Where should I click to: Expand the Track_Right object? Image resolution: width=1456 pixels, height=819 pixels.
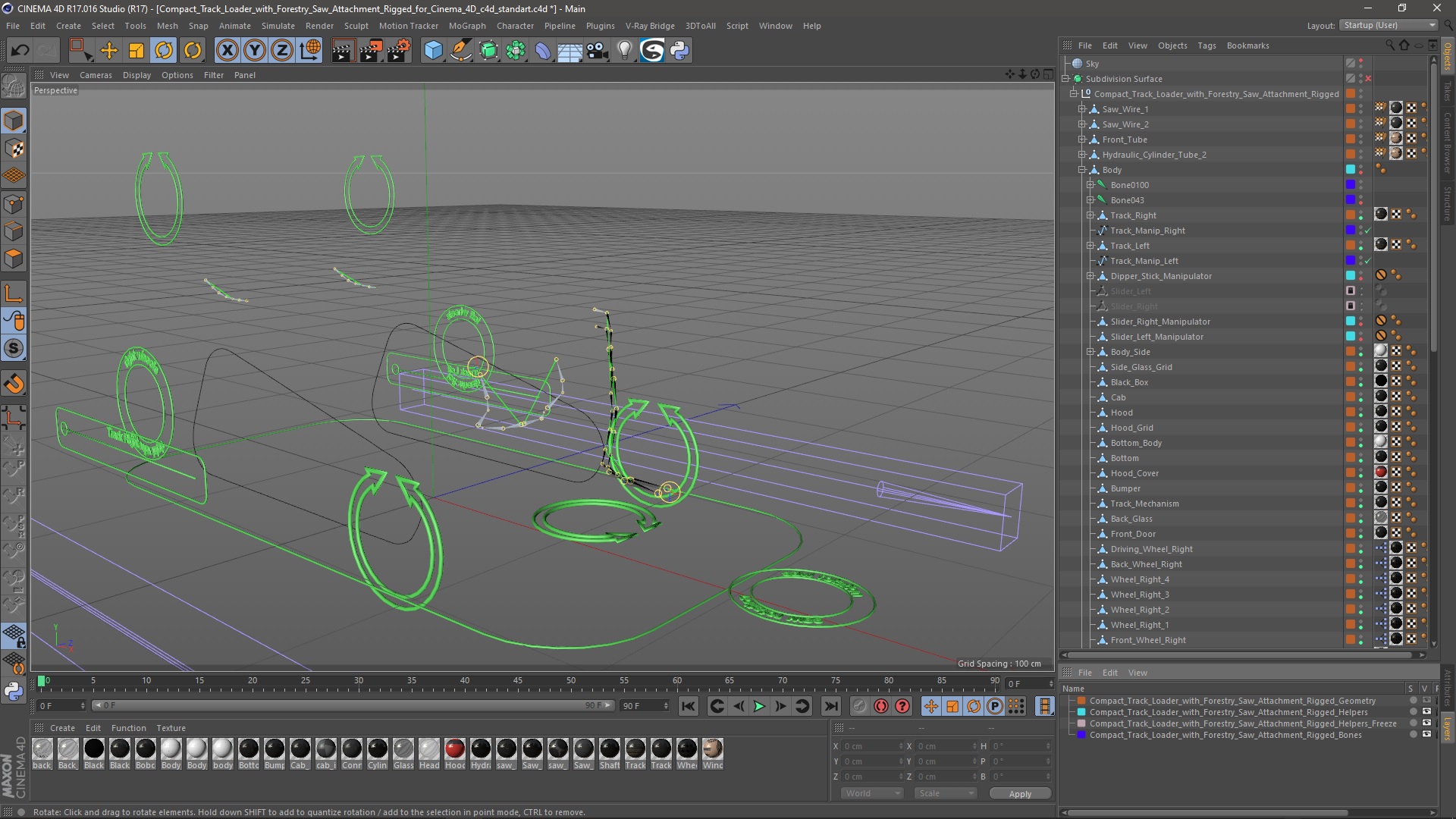[1090, 215]
